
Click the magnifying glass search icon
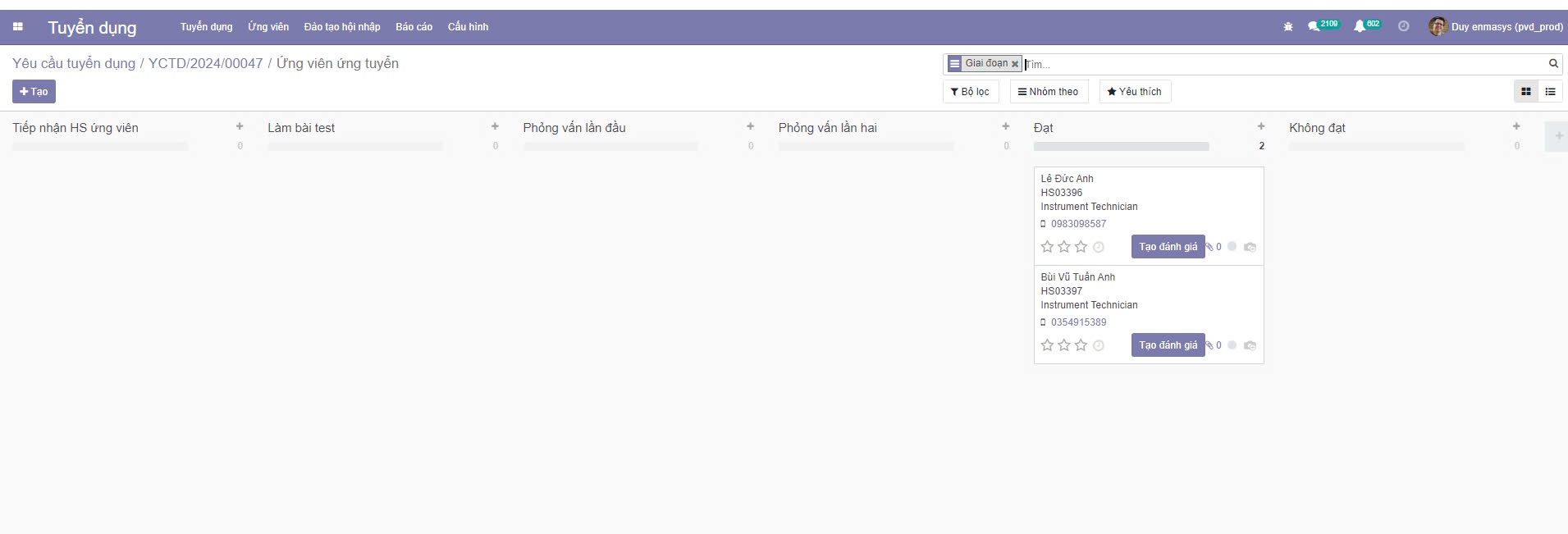click(x=1553, y=64)
